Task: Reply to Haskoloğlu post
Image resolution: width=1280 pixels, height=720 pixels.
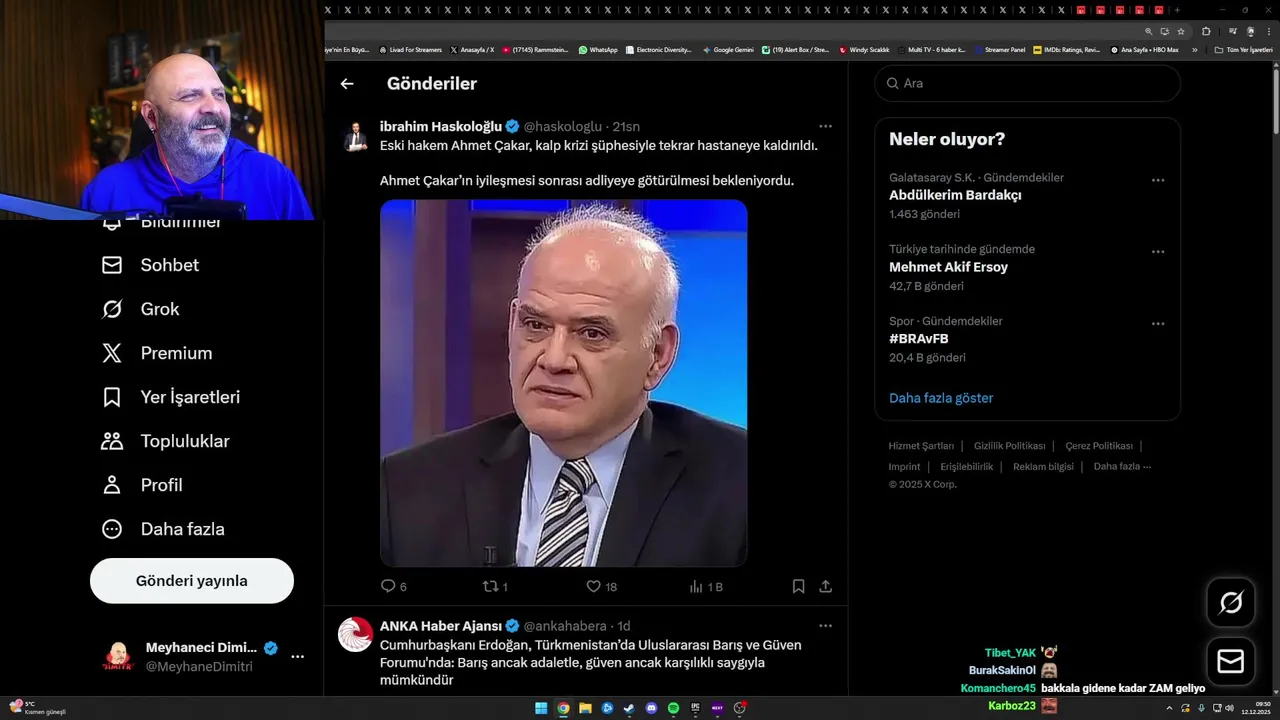Action: click(x=394, y=587)
